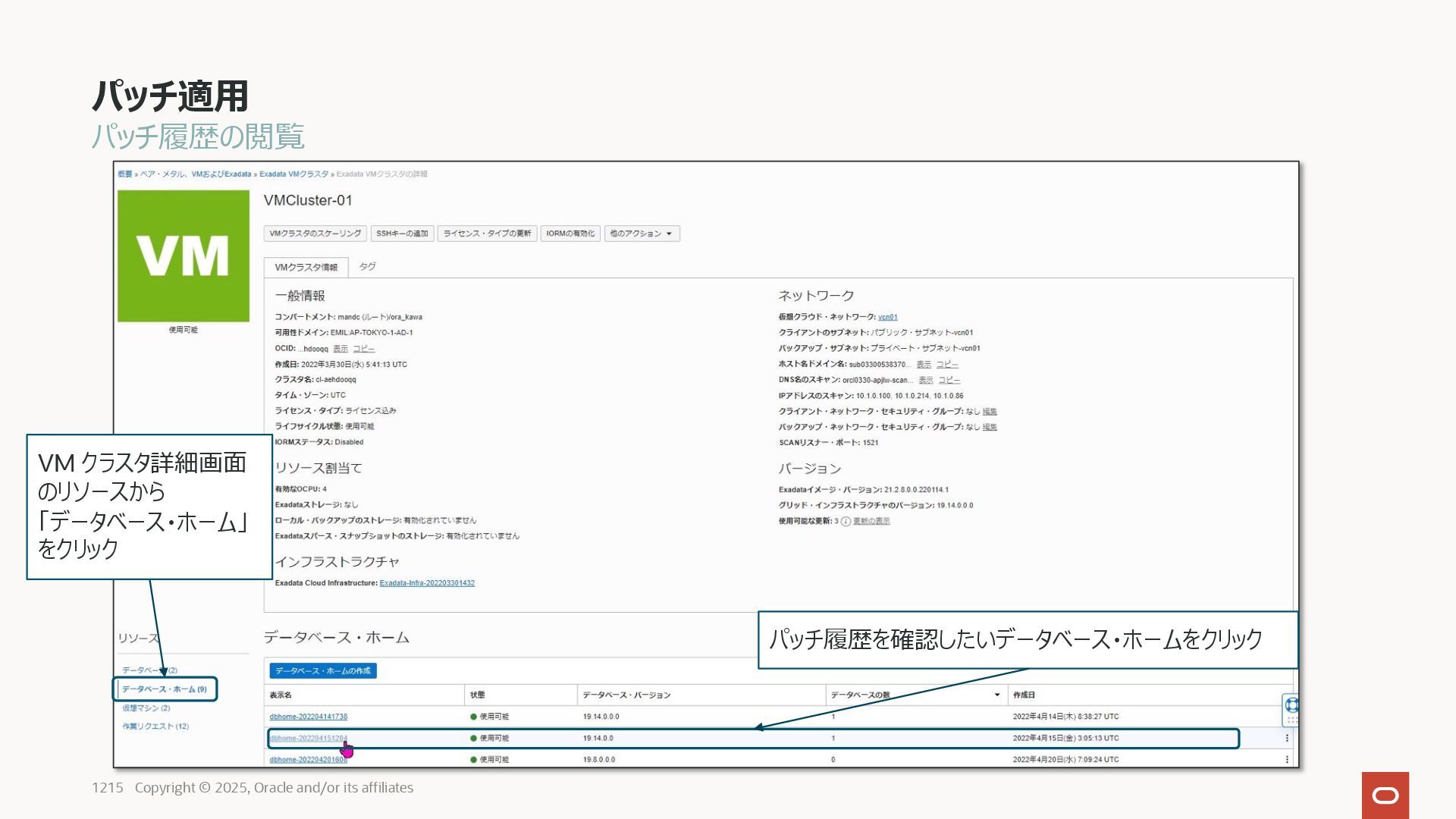Click the 表示名 column header
This screenshot has width=1456, height=819.
[x=281, y=695]
